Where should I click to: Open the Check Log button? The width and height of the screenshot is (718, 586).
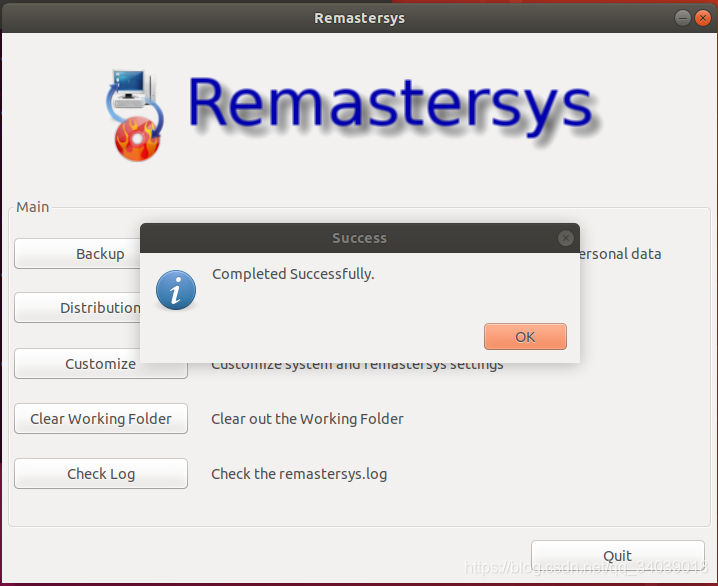101,473
